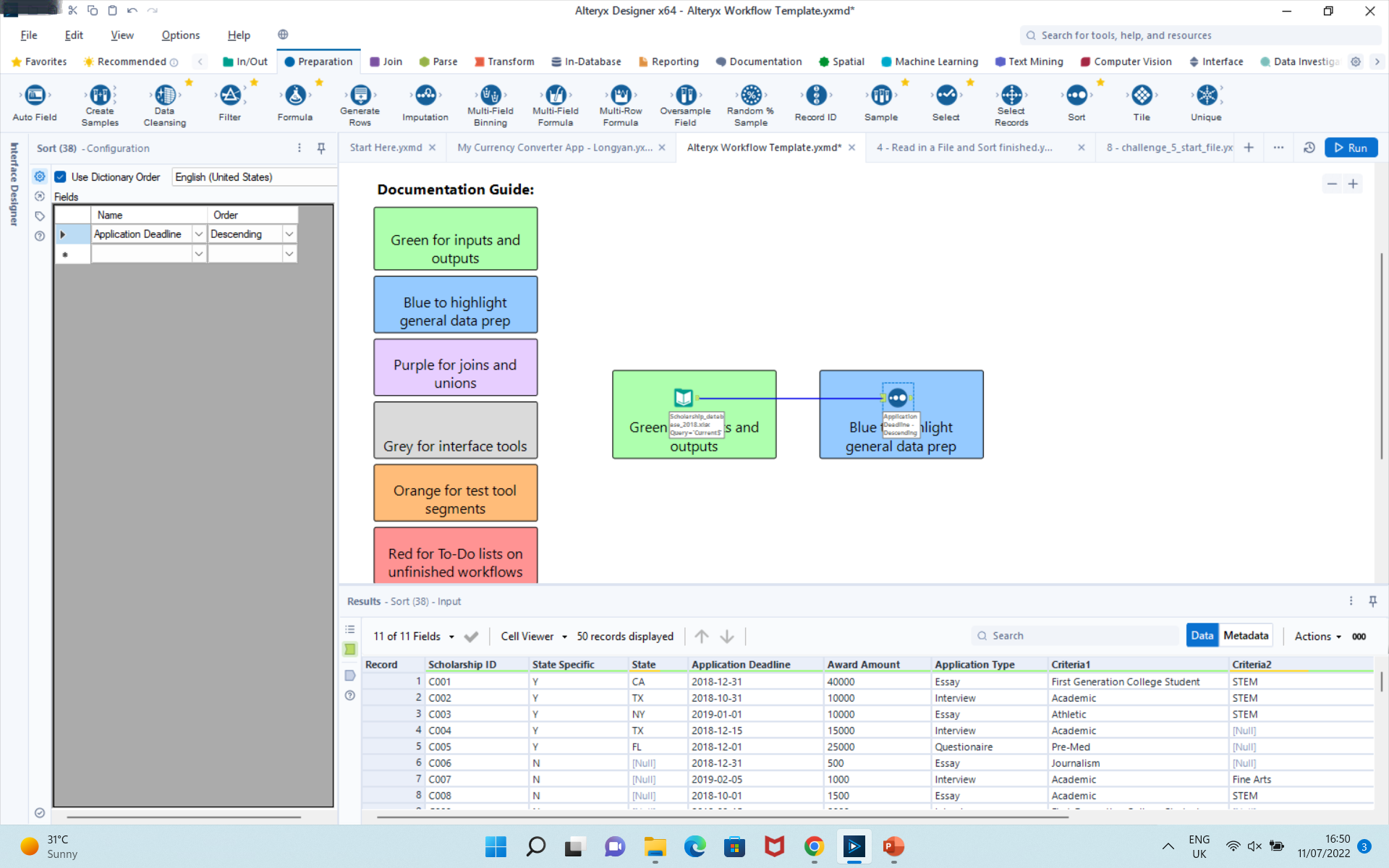
Task: Select the Multi-Field Formula tool
Action: point(556,106)
